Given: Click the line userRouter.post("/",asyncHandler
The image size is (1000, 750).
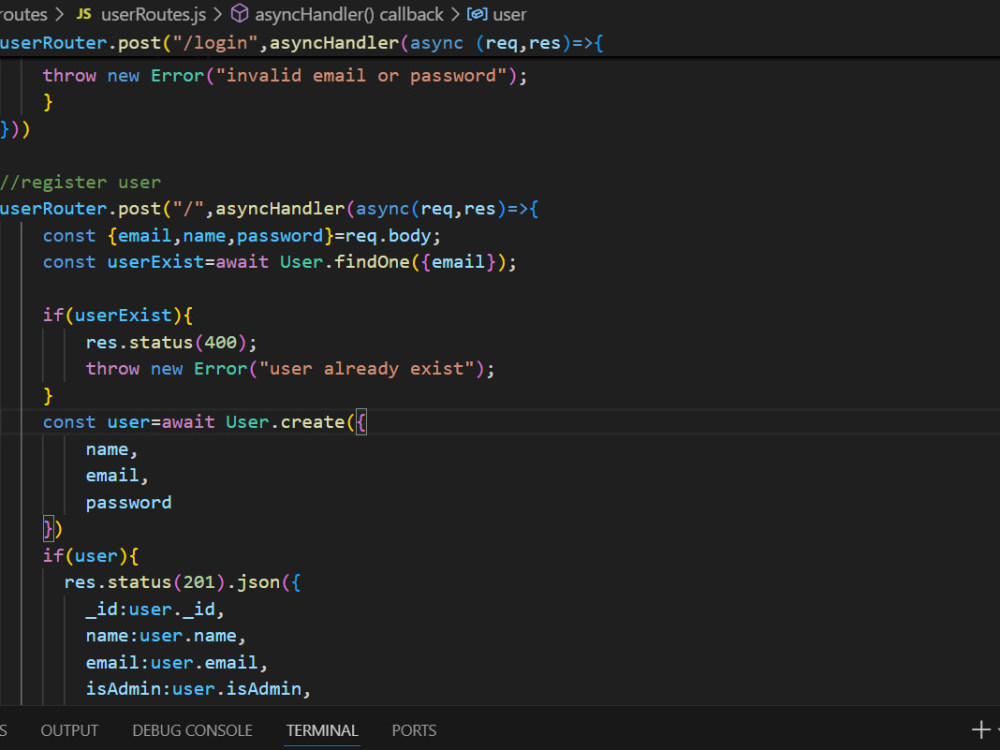Looking at the screenshot, I should click(x=269, y=209).
